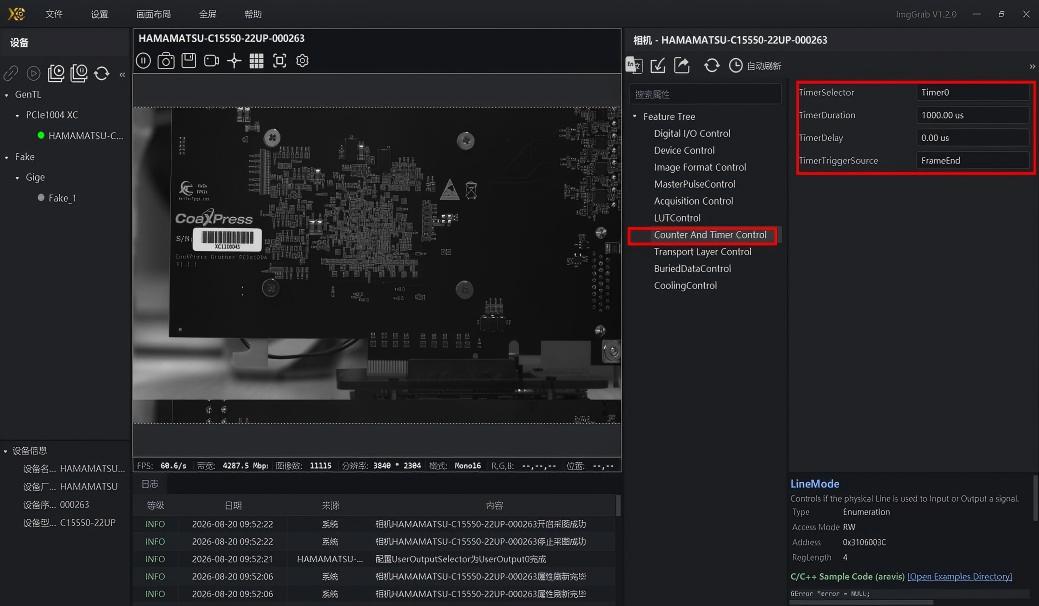The image size is (1039, 606).
Task: Refresh the device list
Action: pyautogui.click(x=101, y=73)
